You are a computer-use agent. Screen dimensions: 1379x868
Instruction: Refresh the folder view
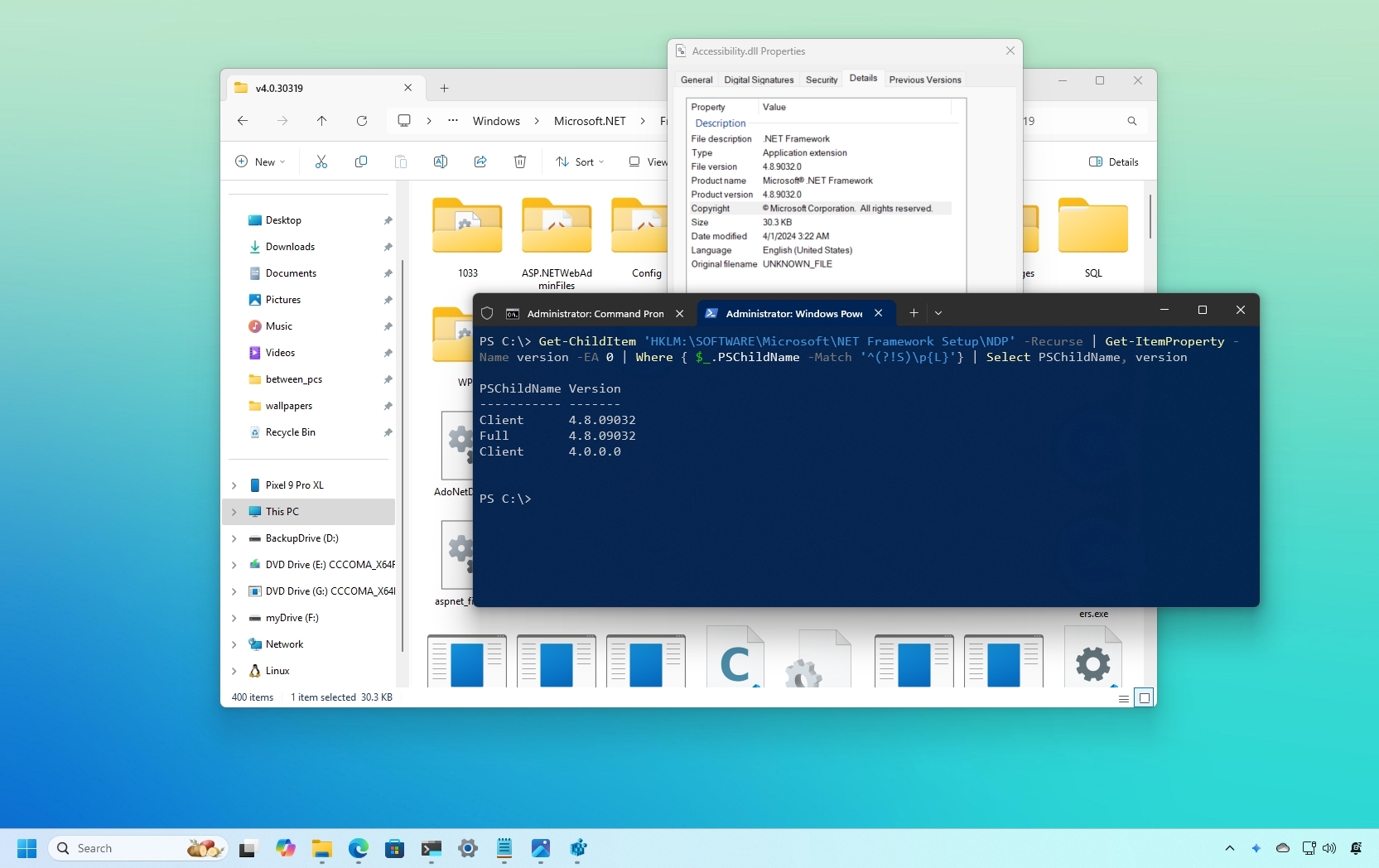(x=361, y=121)
